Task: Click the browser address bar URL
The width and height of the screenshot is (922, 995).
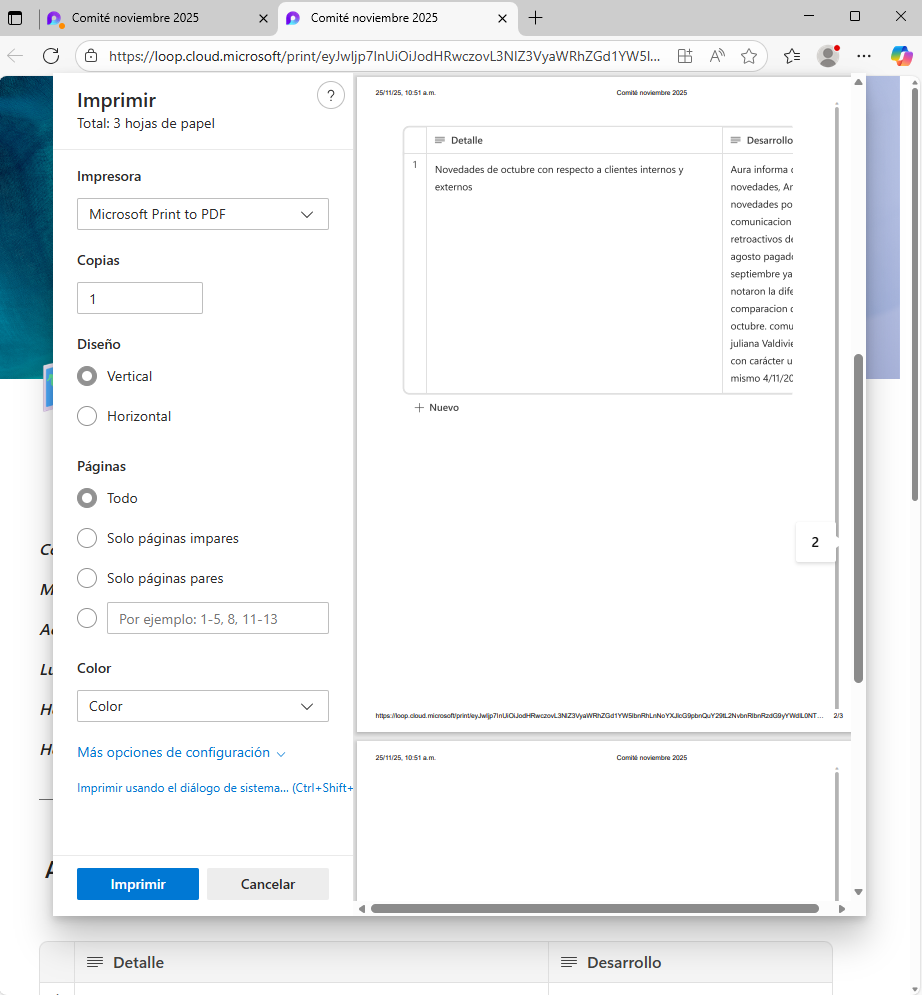Action: [384, 56]
